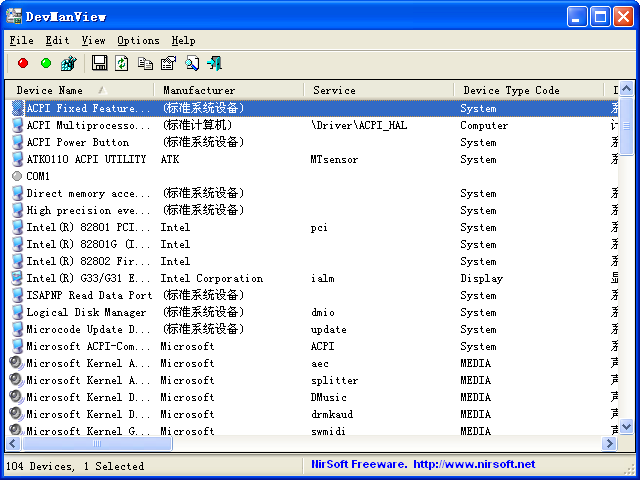Image resolution: width=640 pixels, height=480 pixels.
Task: Click the gray icon beside COM1
Action: pos(17,176)
